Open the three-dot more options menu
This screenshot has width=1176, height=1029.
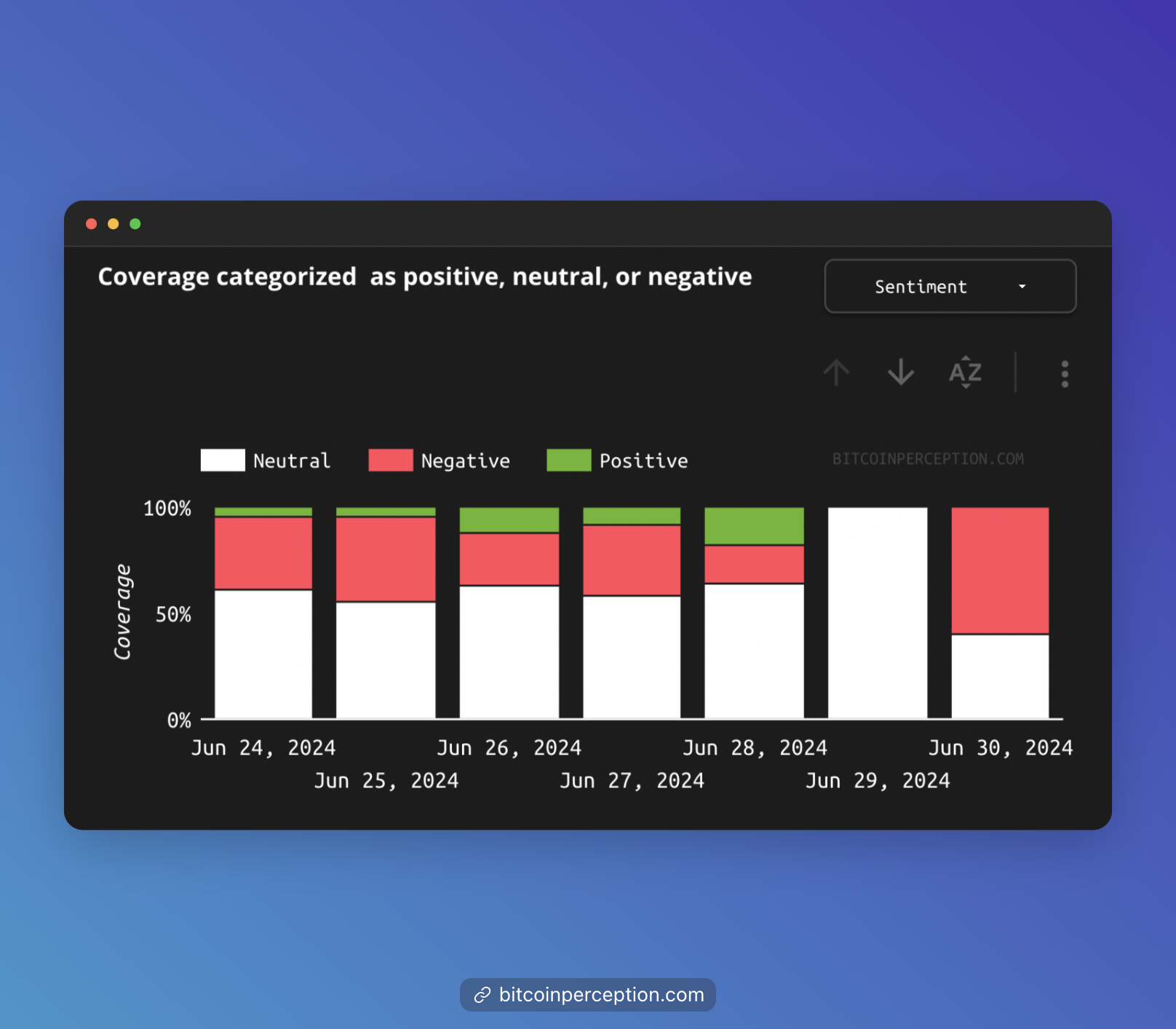pyautogui.click(x=1064, y=374)
